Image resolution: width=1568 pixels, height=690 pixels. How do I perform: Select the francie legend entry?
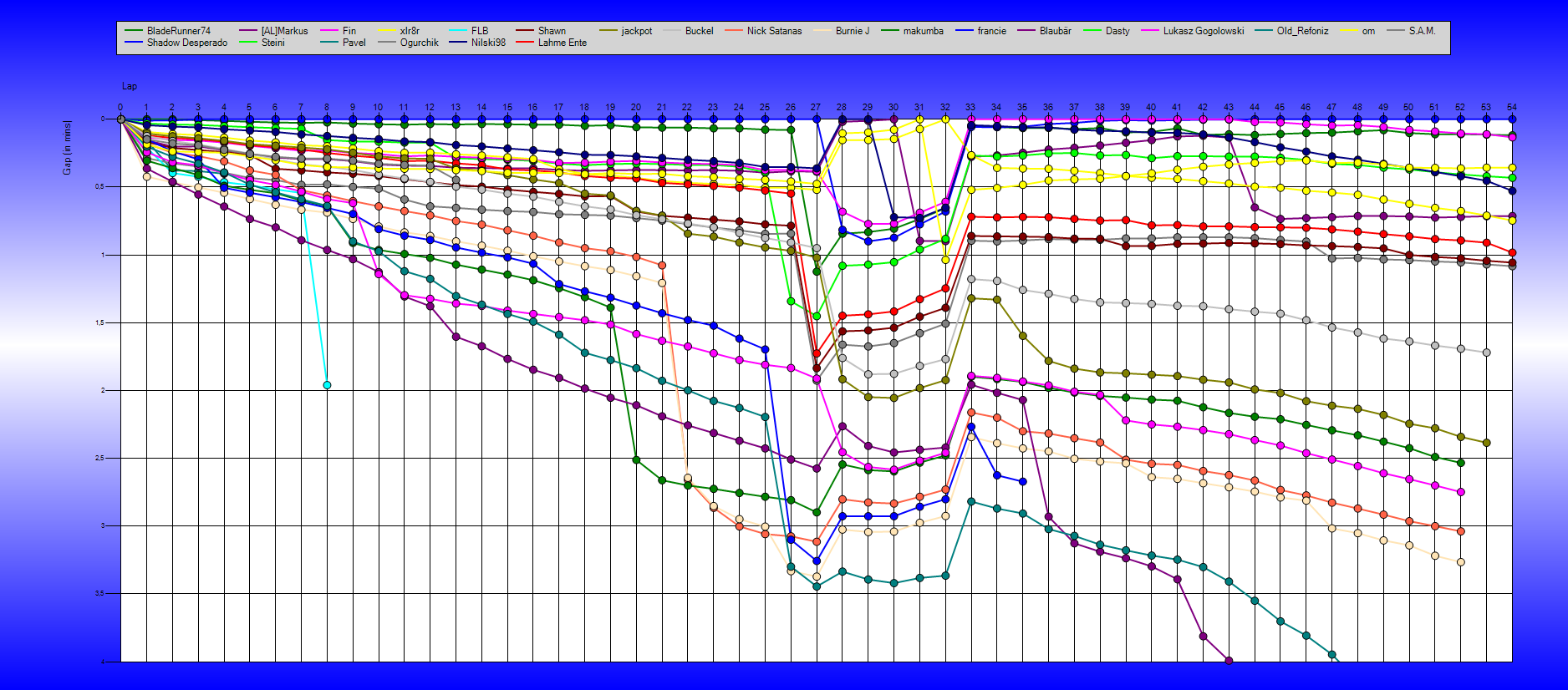(992, 31)
